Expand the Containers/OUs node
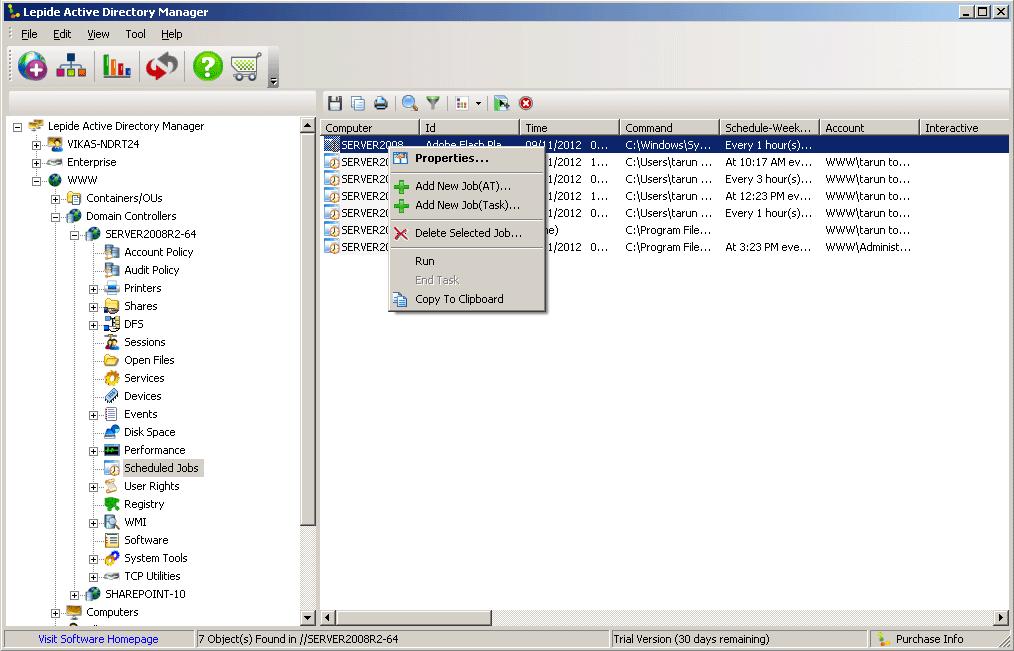Screen dimensions: 1014x651 tap(56, 199)
